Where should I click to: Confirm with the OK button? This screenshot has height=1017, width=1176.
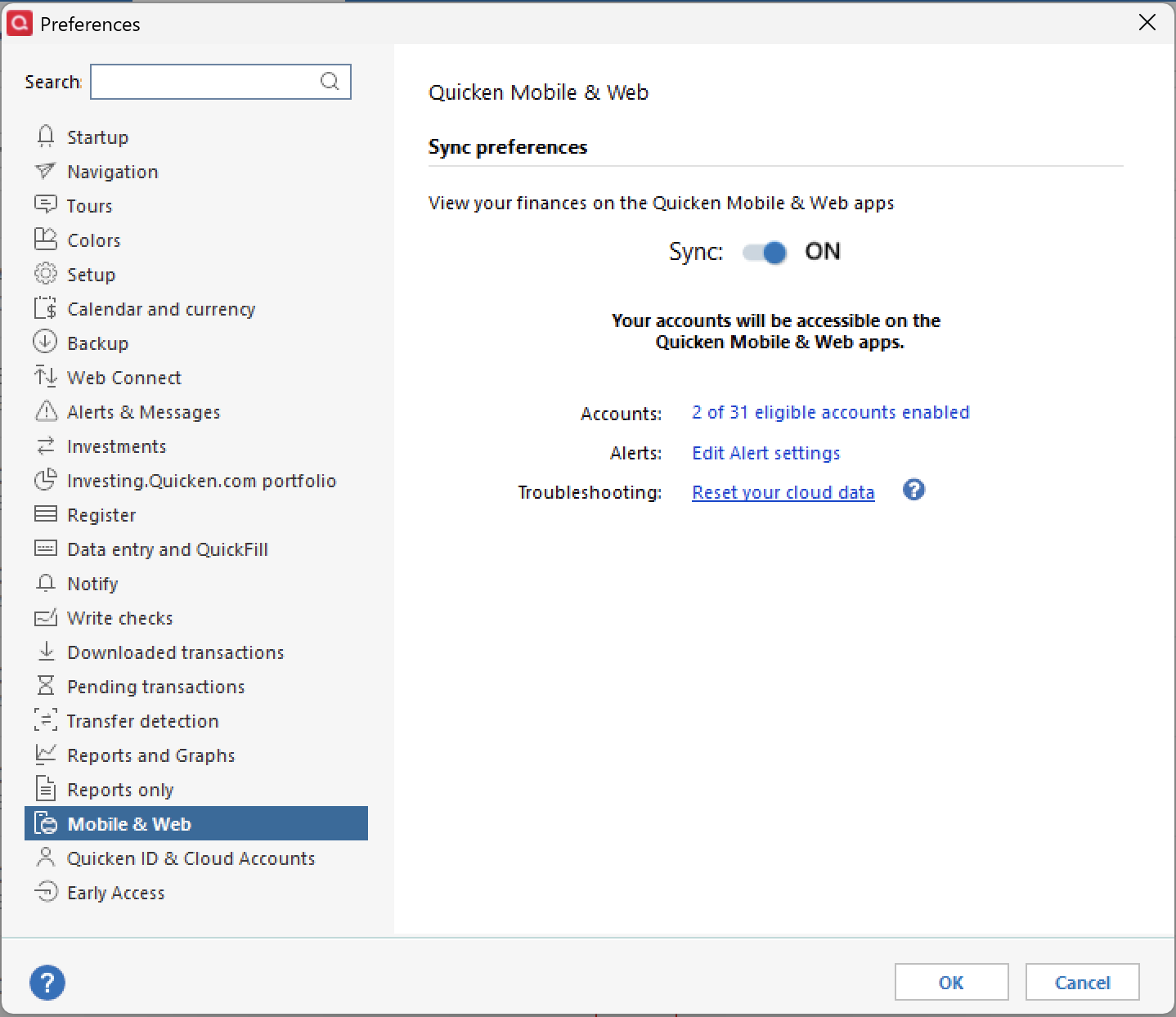(951, 982)
